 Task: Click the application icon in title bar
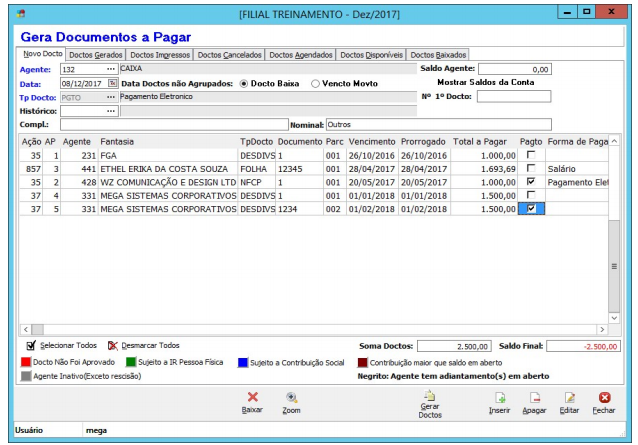click(x=21, y=14)
